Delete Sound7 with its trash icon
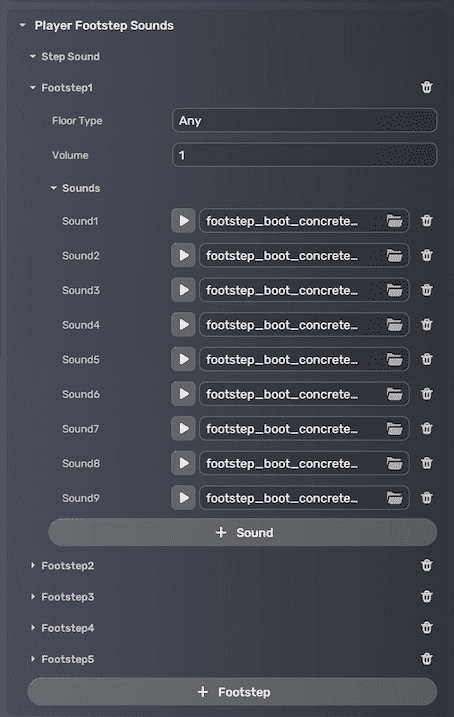 427,428
